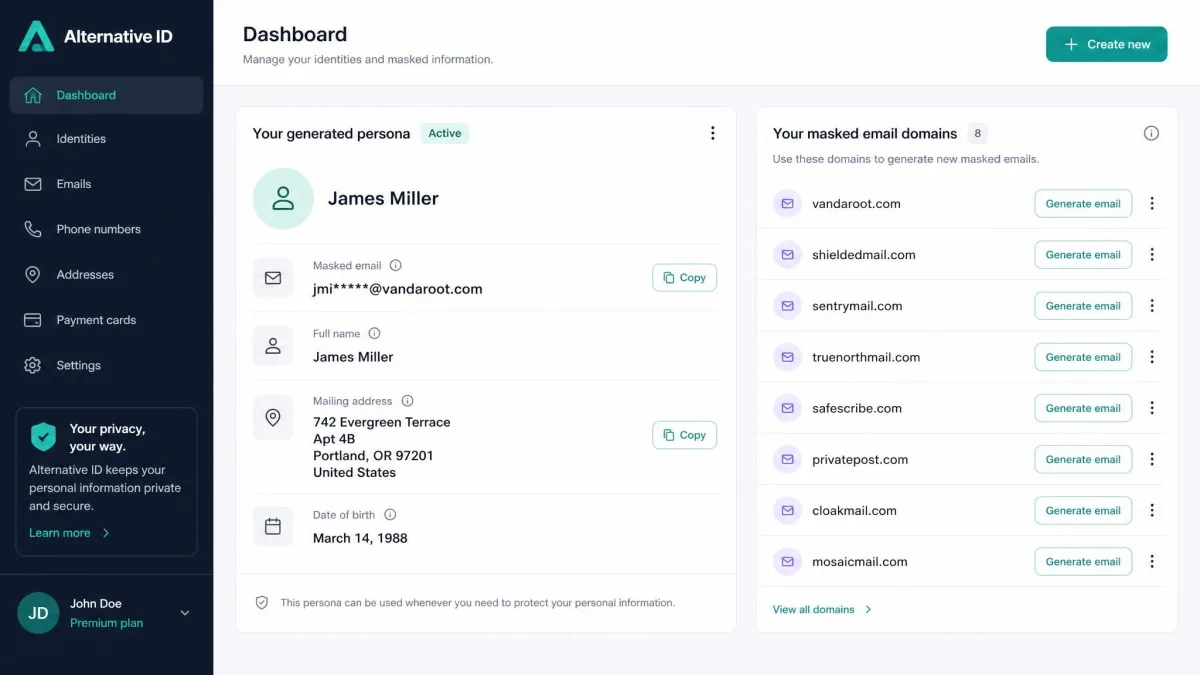Click the Settings gear icon in sidebar
Viewport: 1200px width, 675px height.
coord(33,365)
